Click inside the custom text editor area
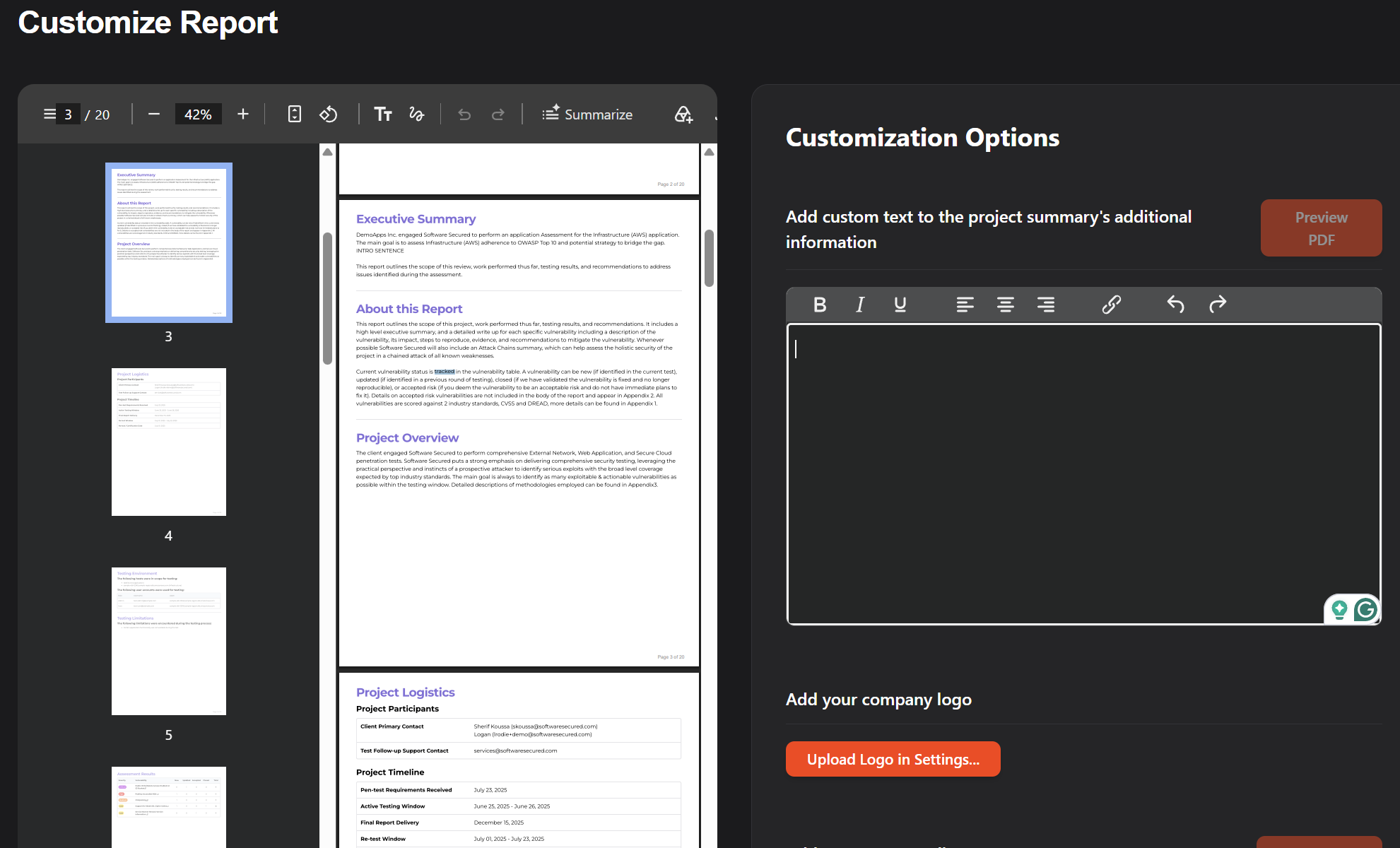 [x=1083, y=473]
